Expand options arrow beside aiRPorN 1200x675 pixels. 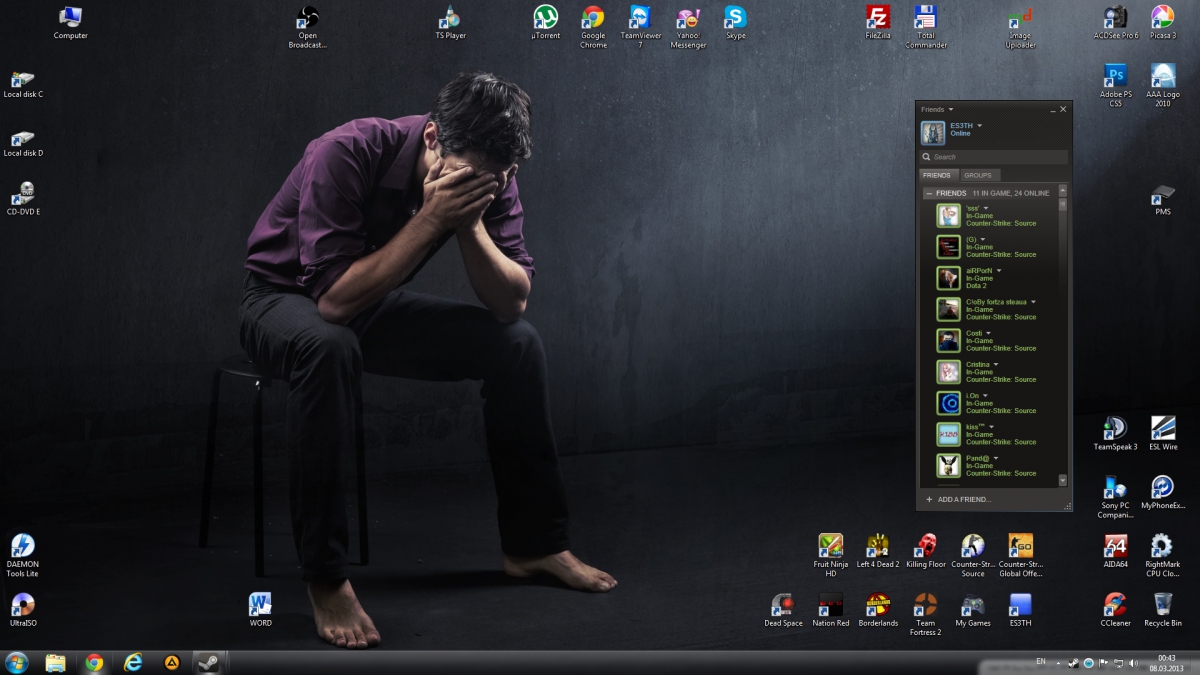[999, 271]
